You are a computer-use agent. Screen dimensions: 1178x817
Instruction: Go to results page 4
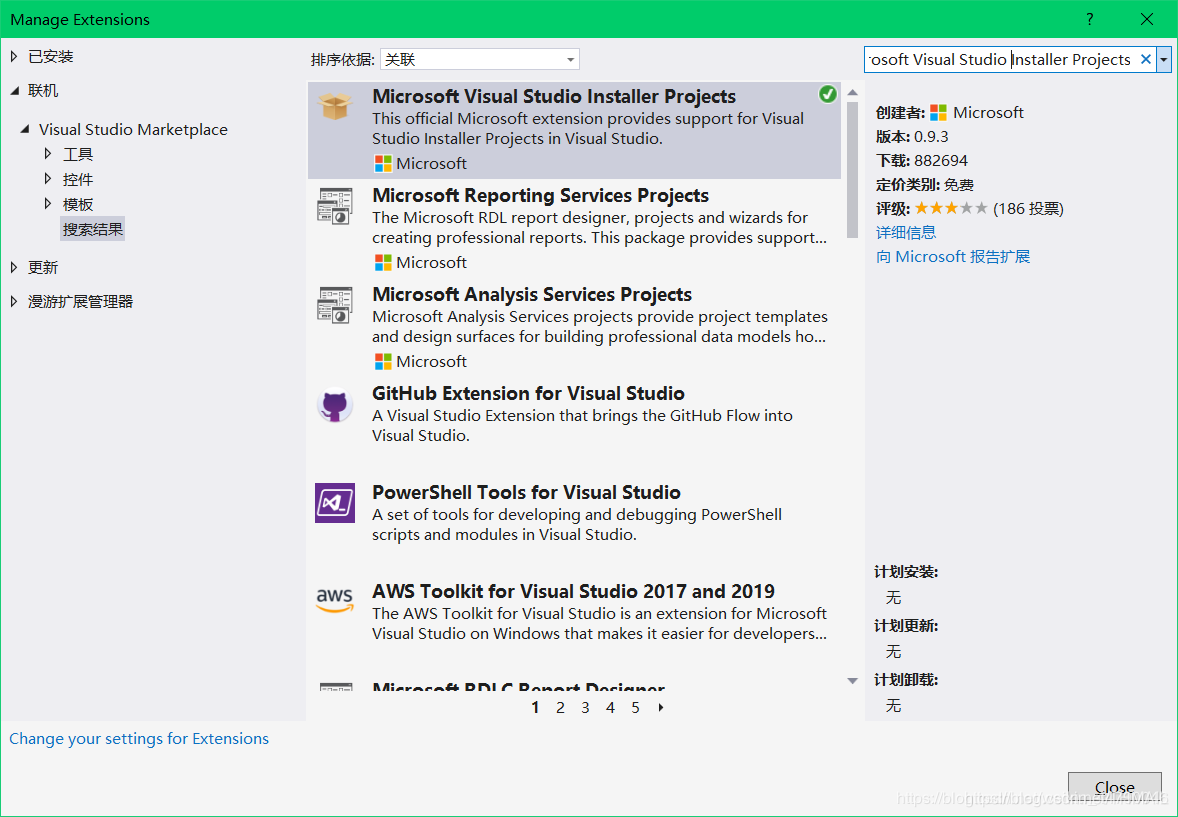point(611,707)
